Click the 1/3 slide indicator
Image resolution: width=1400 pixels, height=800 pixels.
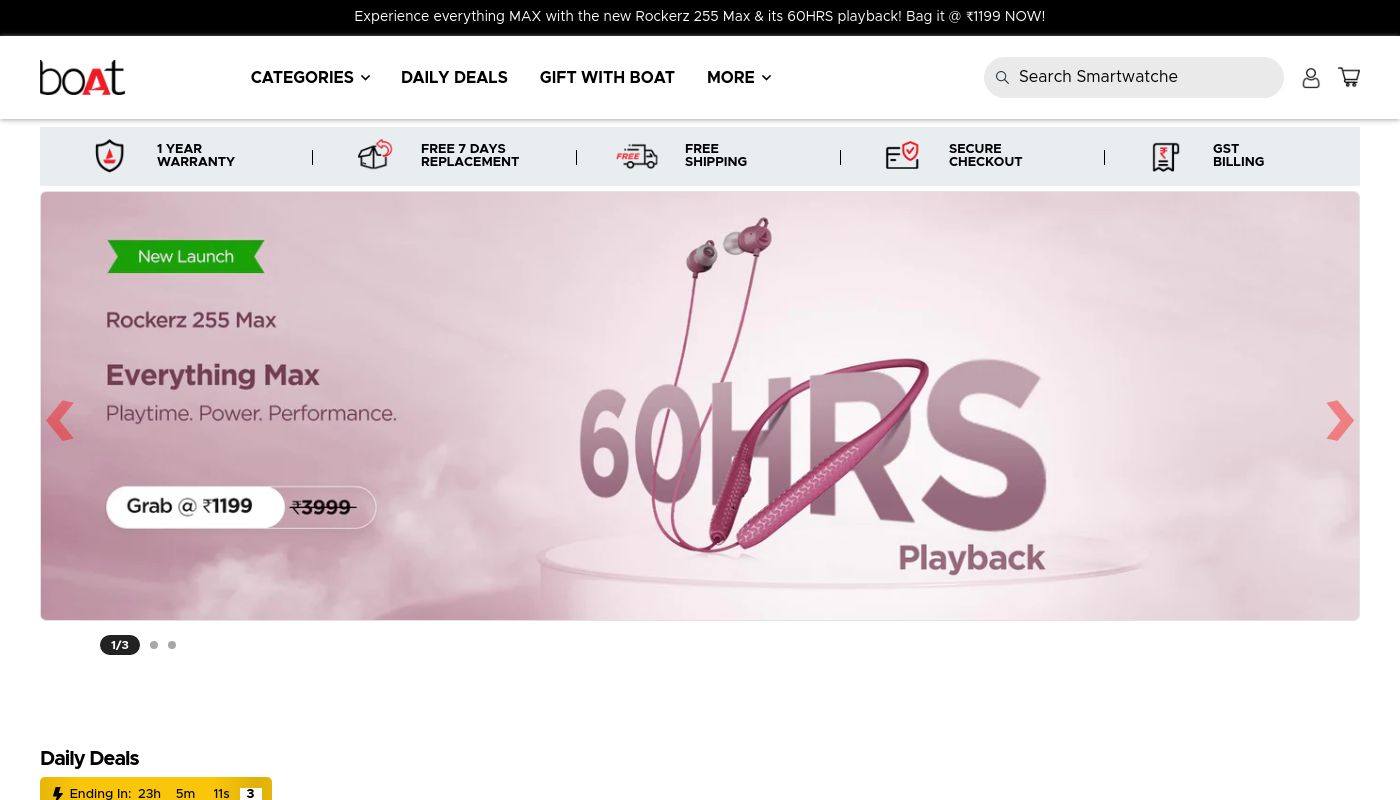click(120, 645)
